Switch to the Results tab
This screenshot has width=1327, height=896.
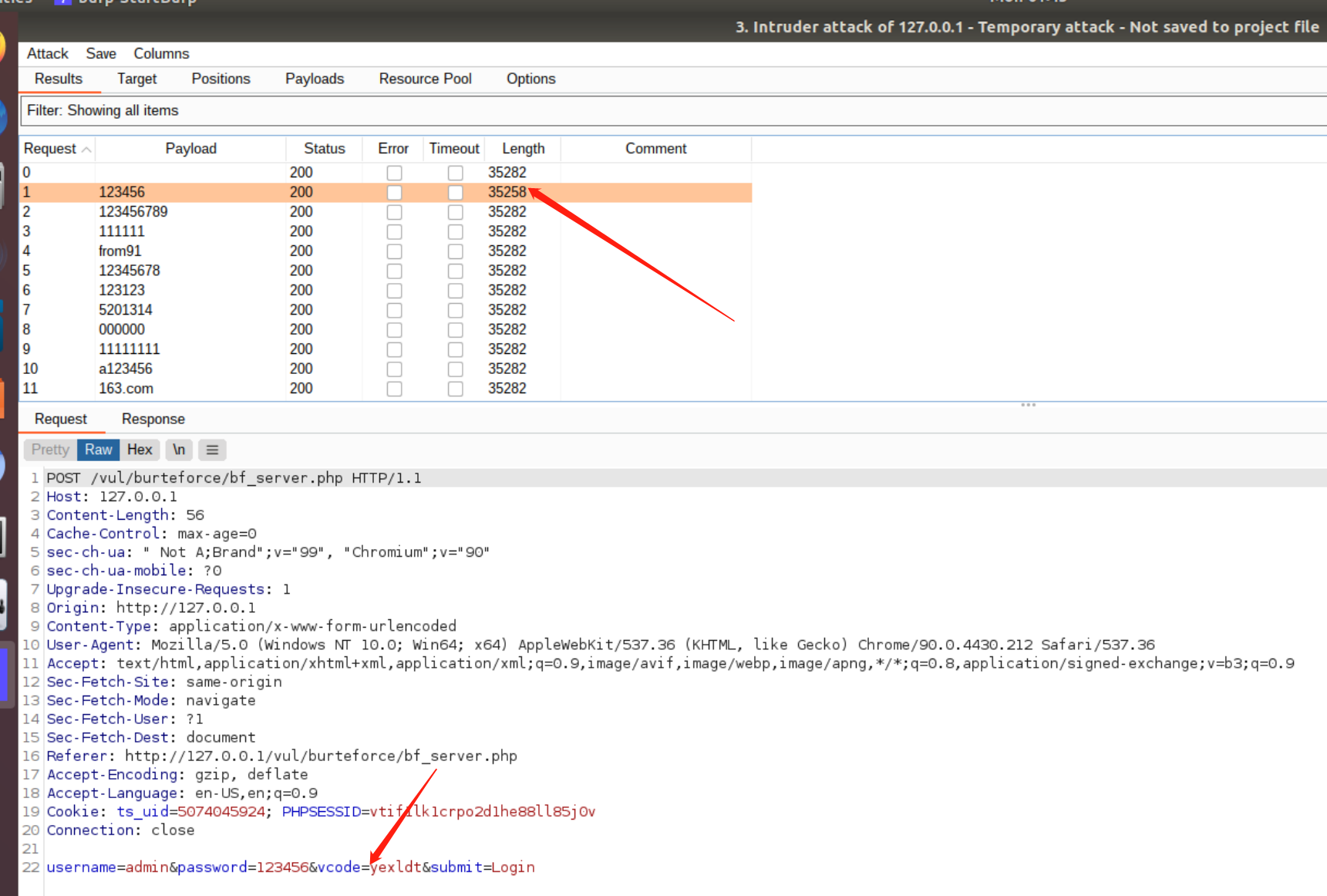(59, 79)
